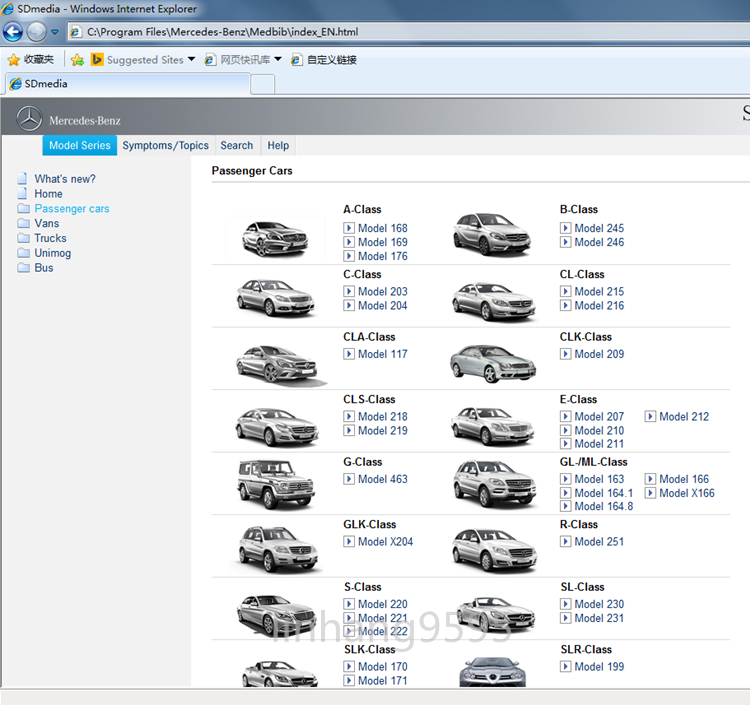
Task: Open a new blank browser tab
Action: (263, 85)
